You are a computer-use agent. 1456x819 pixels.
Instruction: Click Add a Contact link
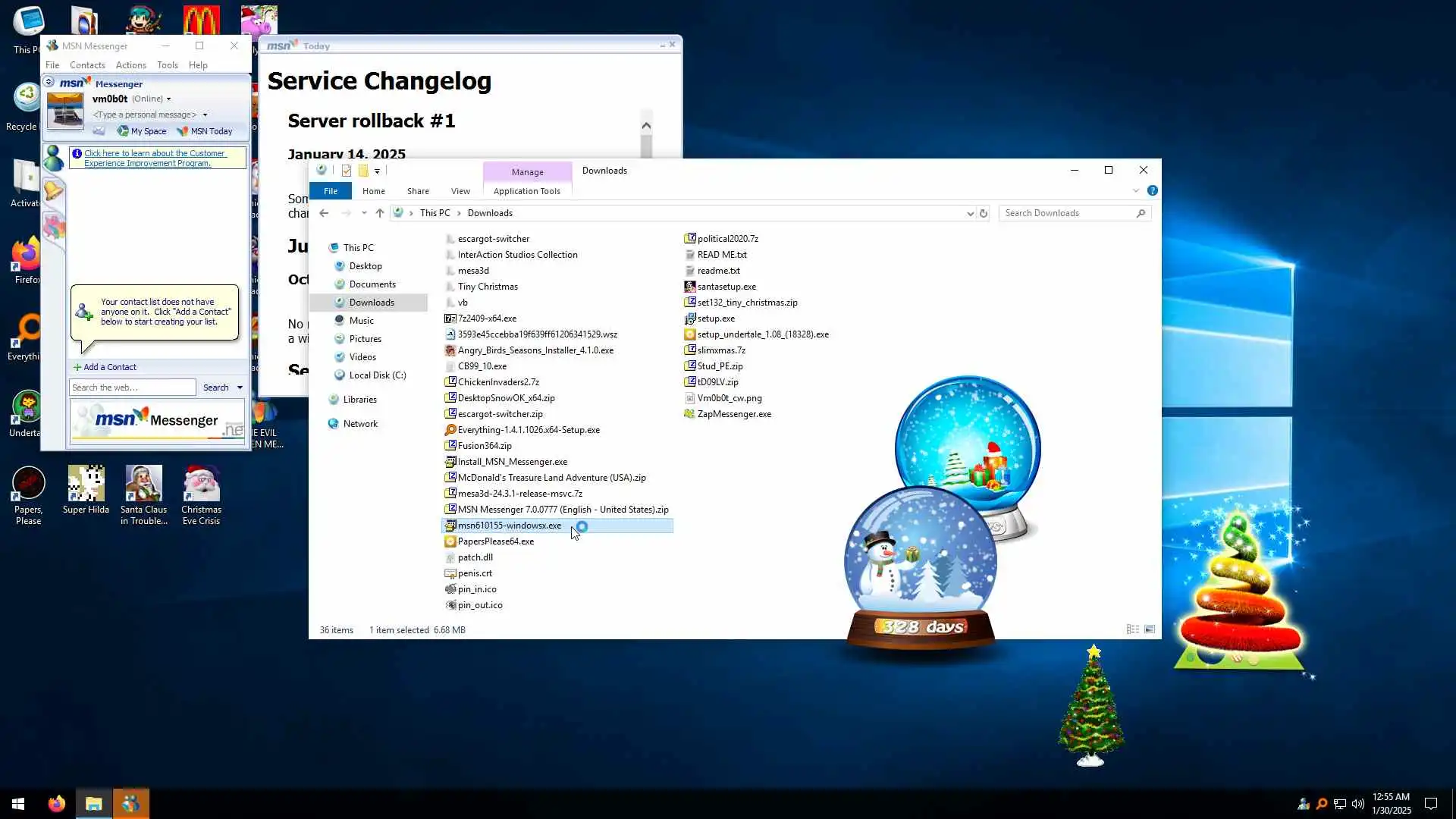point(109,367)
